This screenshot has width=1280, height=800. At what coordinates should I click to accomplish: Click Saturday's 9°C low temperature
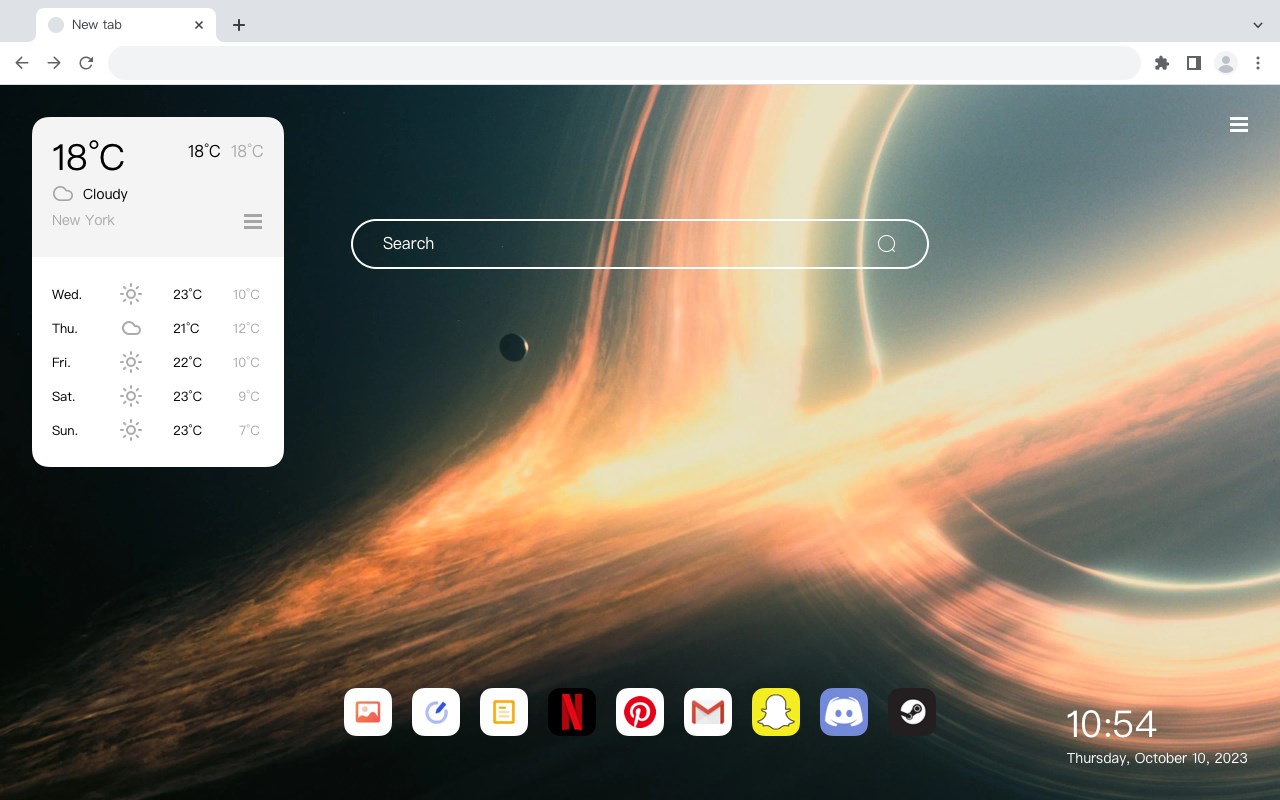tap(249, 396)
